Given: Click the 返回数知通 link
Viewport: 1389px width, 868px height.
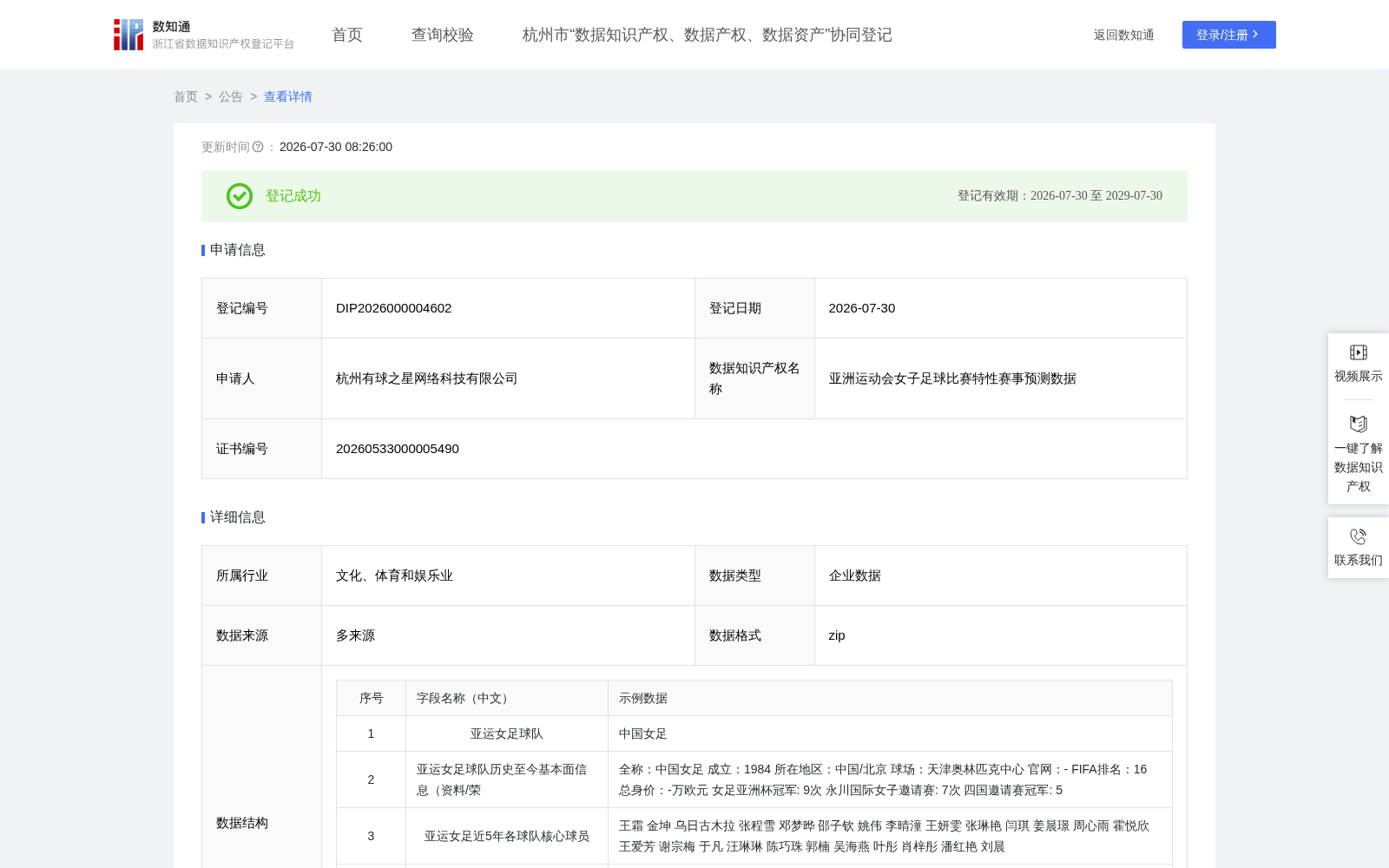Looking at the screenshot, I should [x=1124, y=35].
